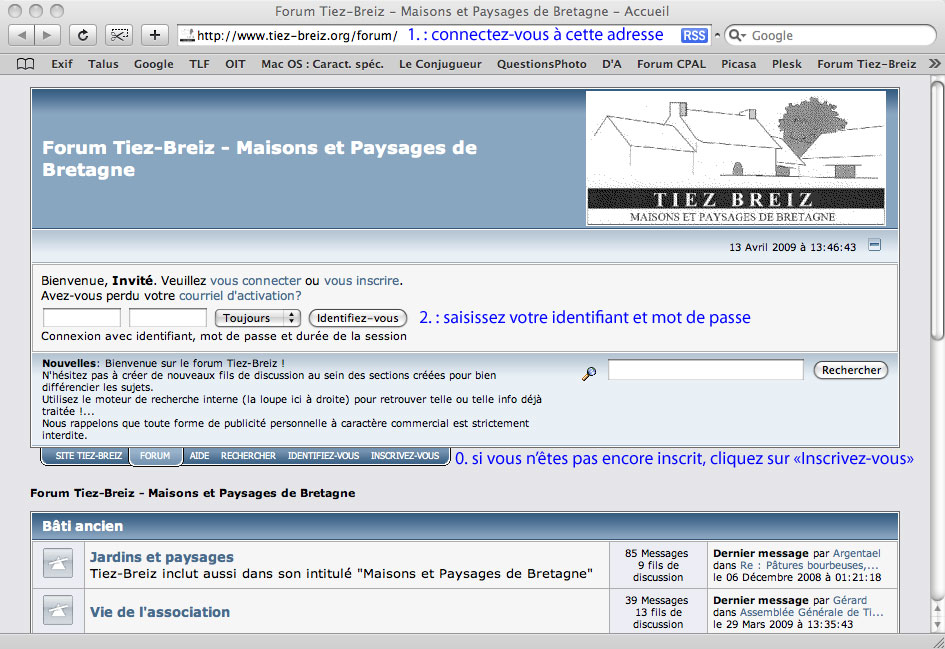Screen dimensions: 945x649
Task: Collapse the header with the minus icon
Action: point(874,245)
